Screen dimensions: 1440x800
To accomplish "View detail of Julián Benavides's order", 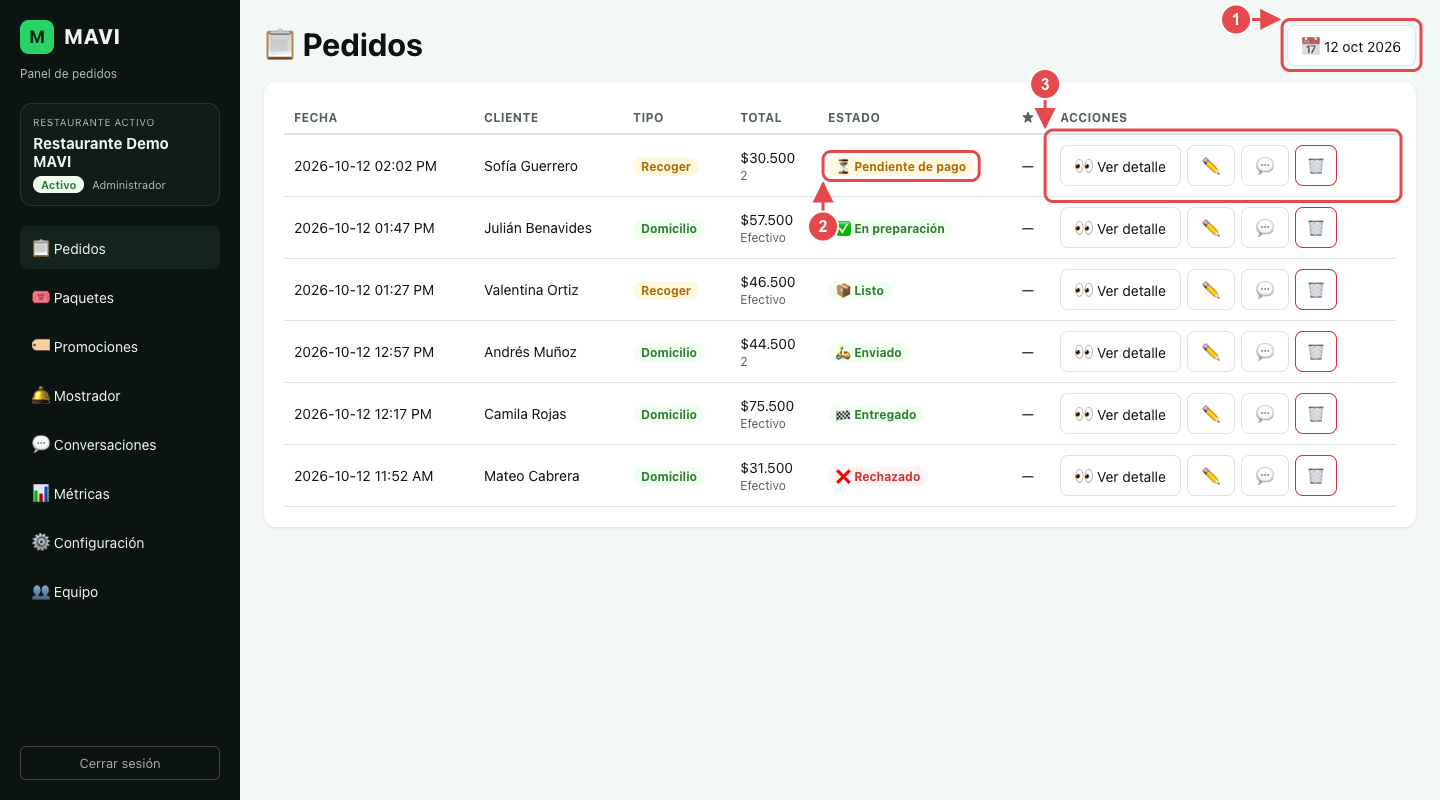I will (x=1120, y=228).
